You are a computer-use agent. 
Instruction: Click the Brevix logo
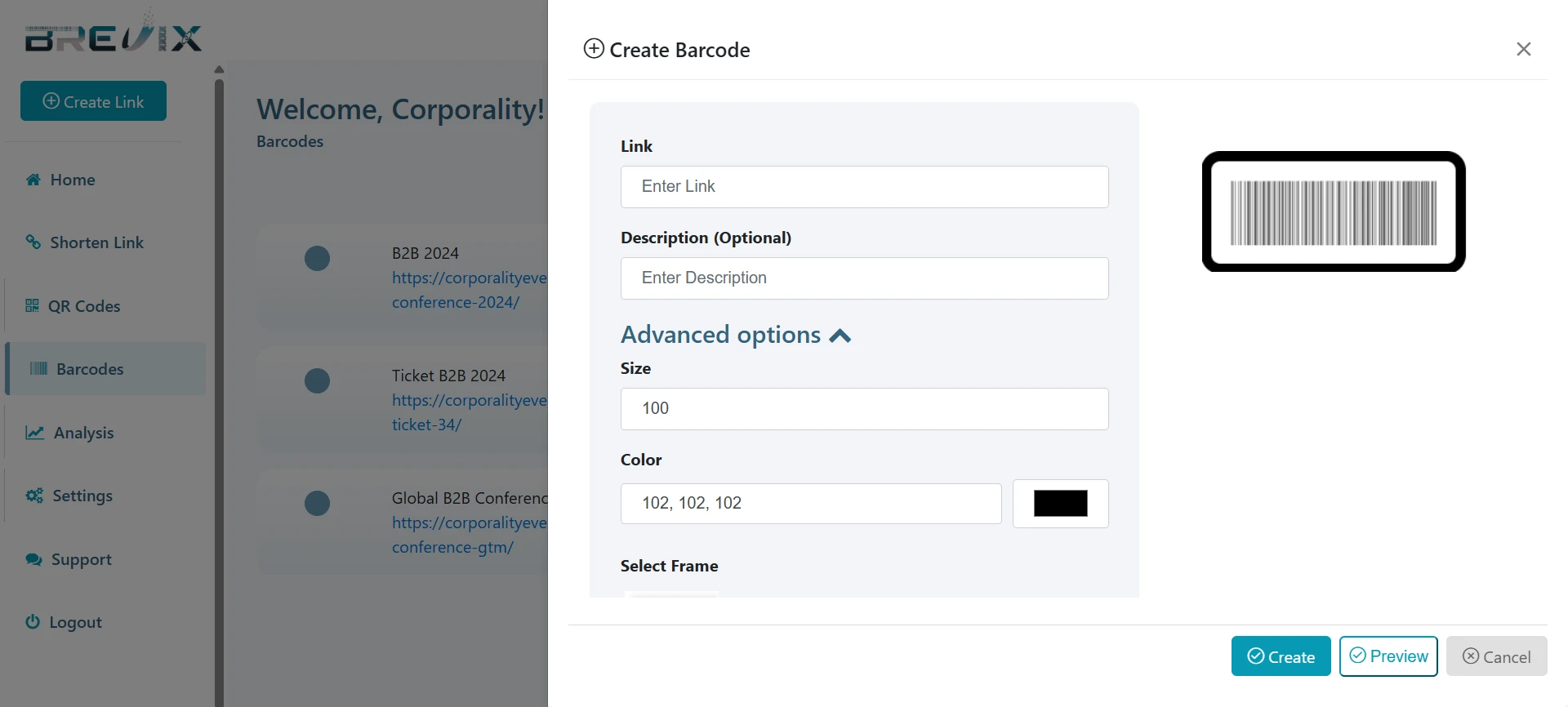113,35
